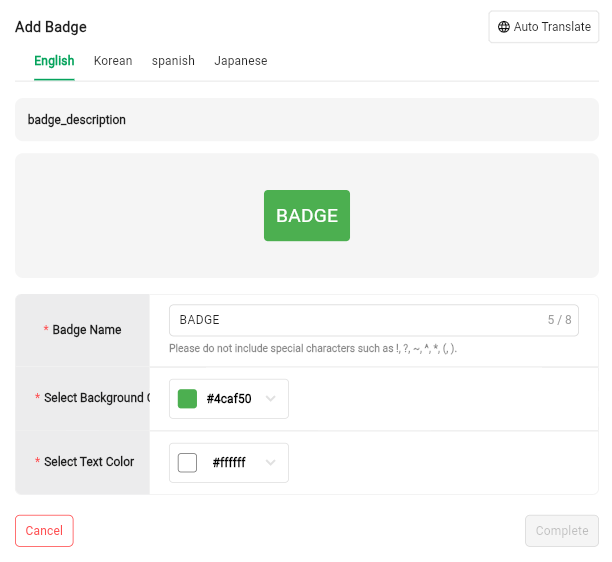Click the 5 / 8 character counter
This screenshot has height=562, width=612.
559,320
